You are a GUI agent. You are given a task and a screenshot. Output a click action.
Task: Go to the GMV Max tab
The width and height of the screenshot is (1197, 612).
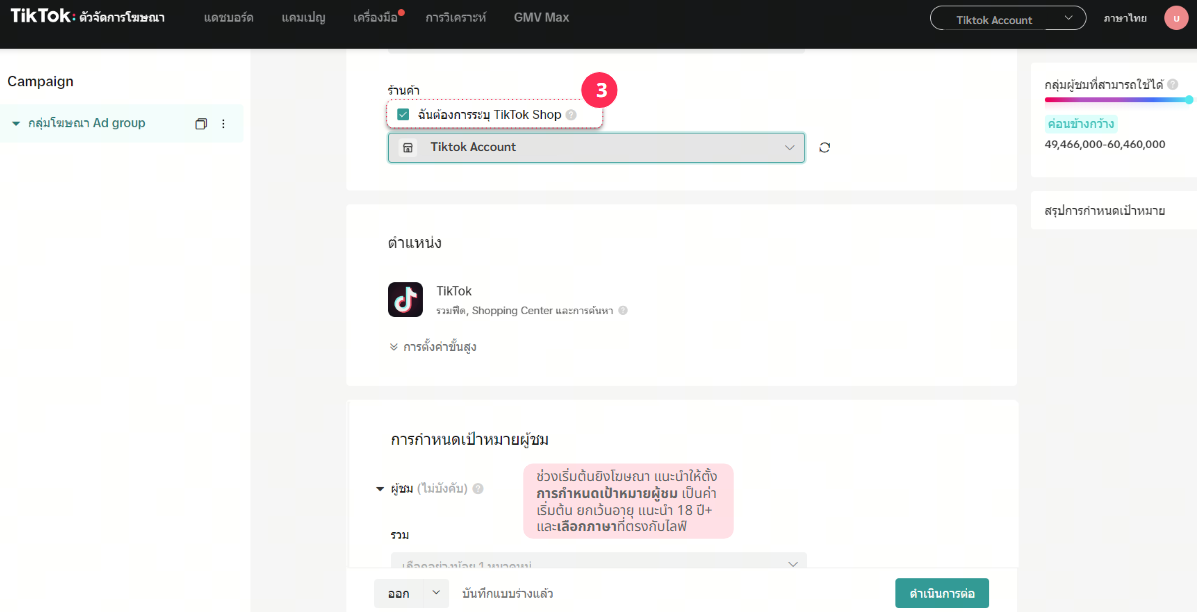(541, 18)
